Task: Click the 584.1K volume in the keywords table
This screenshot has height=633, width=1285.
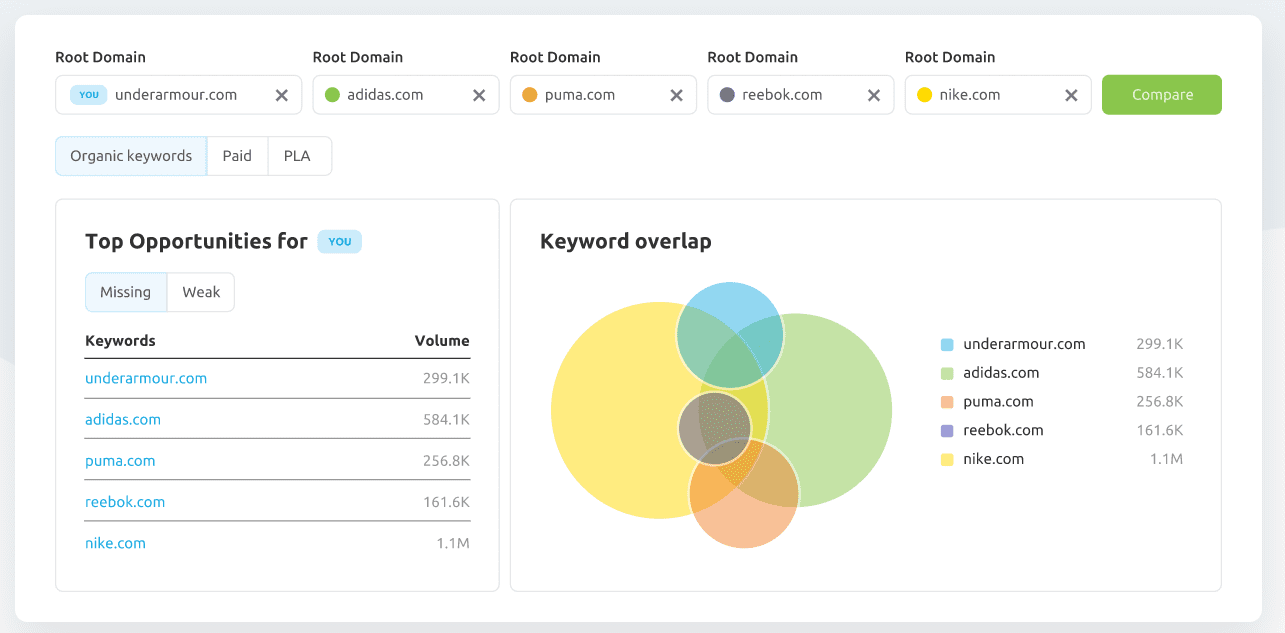Action: 446,419
